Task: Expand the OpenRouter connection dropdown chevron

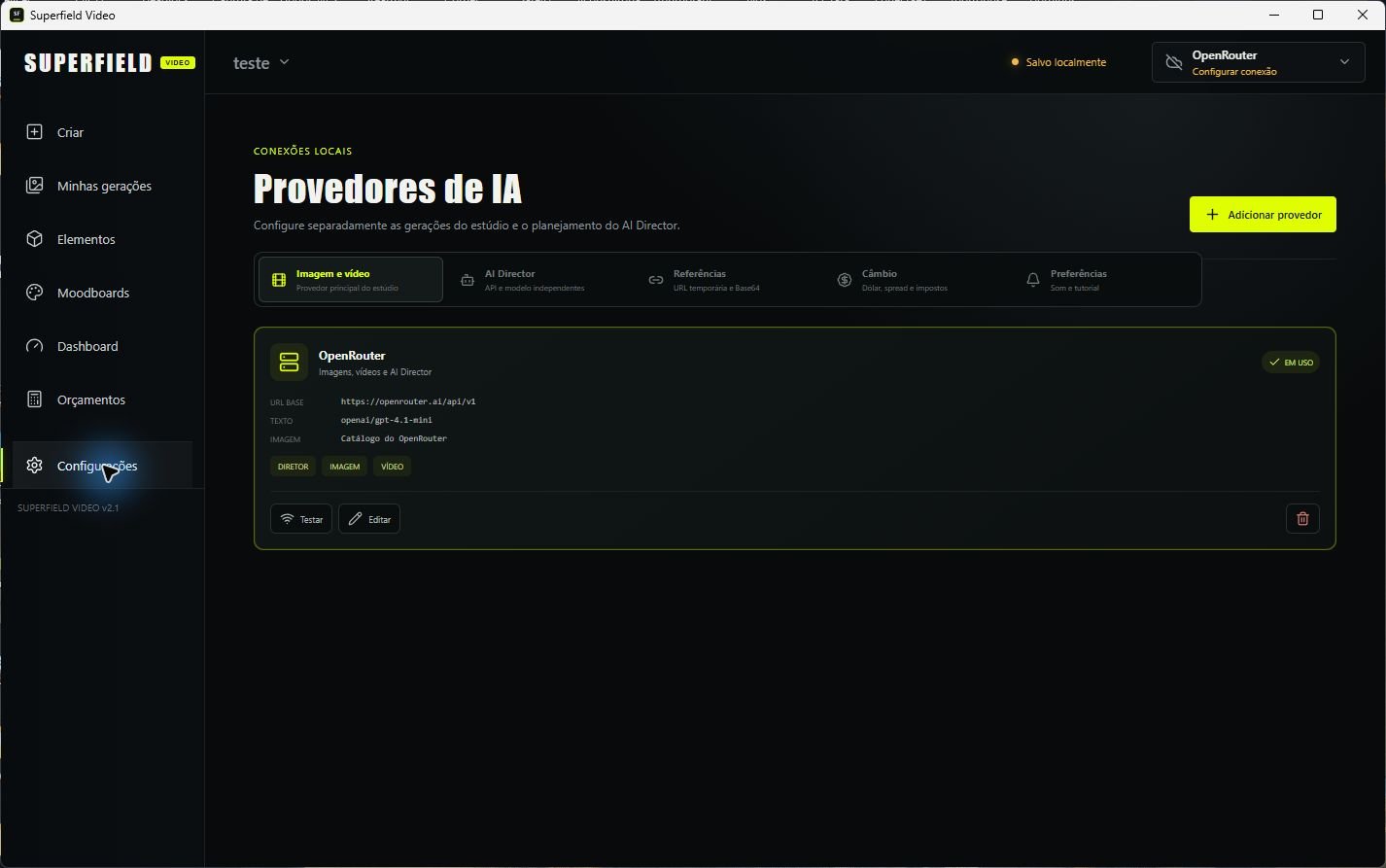Action: (1344, 62)
